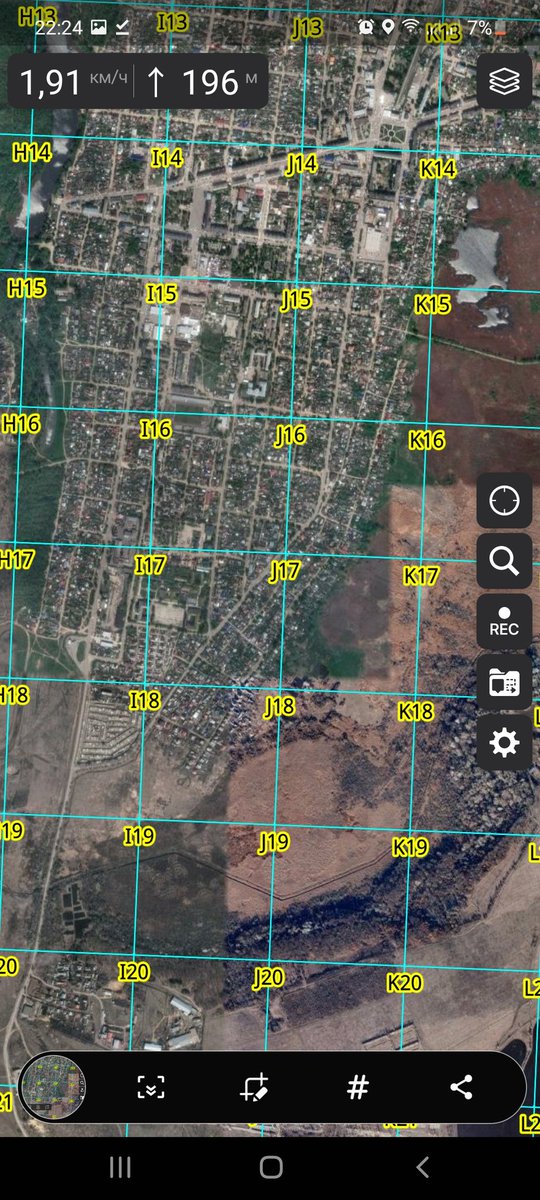Select grid label K20
540x1200 pixels.
click(404, 983)
